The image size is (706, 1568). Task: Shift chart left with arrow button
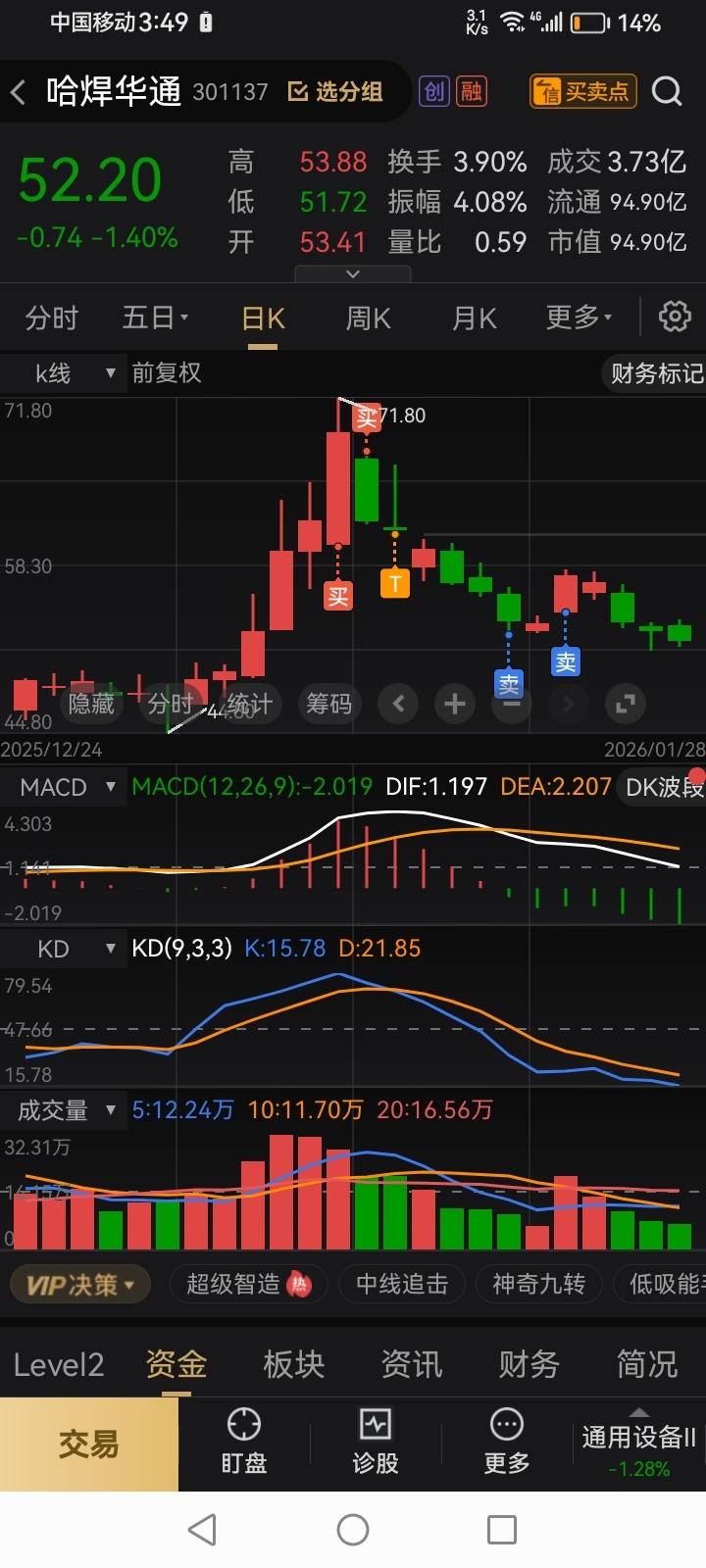click(x=398, y=704)
